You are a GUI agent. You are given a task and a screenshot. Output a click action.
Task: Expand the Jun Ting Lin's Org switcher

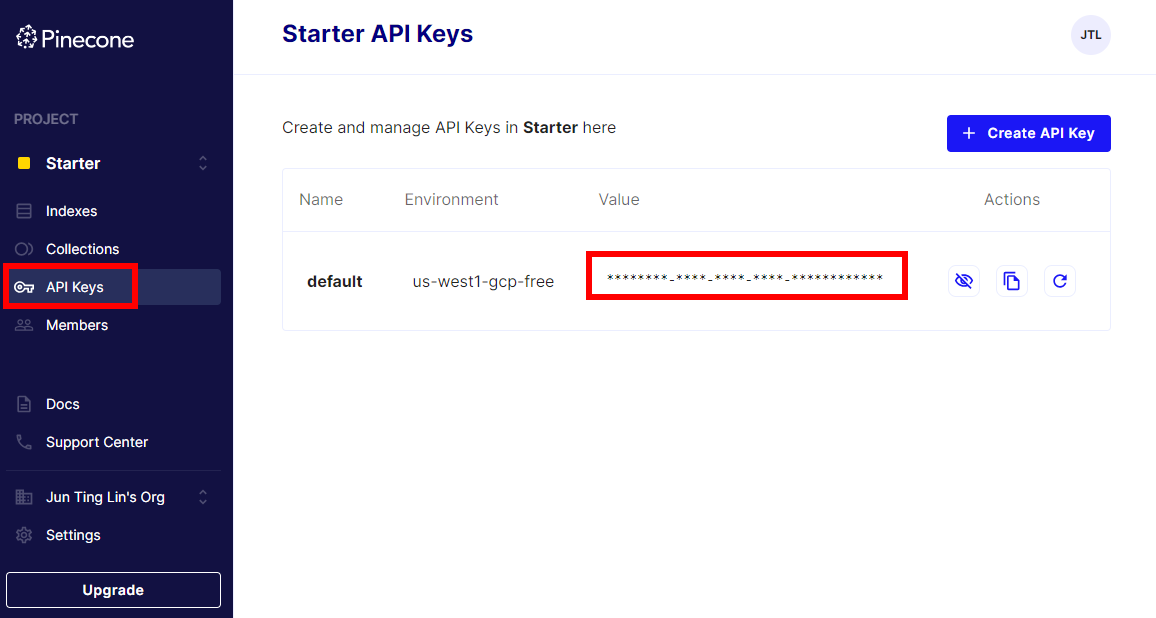click(203, 497)
